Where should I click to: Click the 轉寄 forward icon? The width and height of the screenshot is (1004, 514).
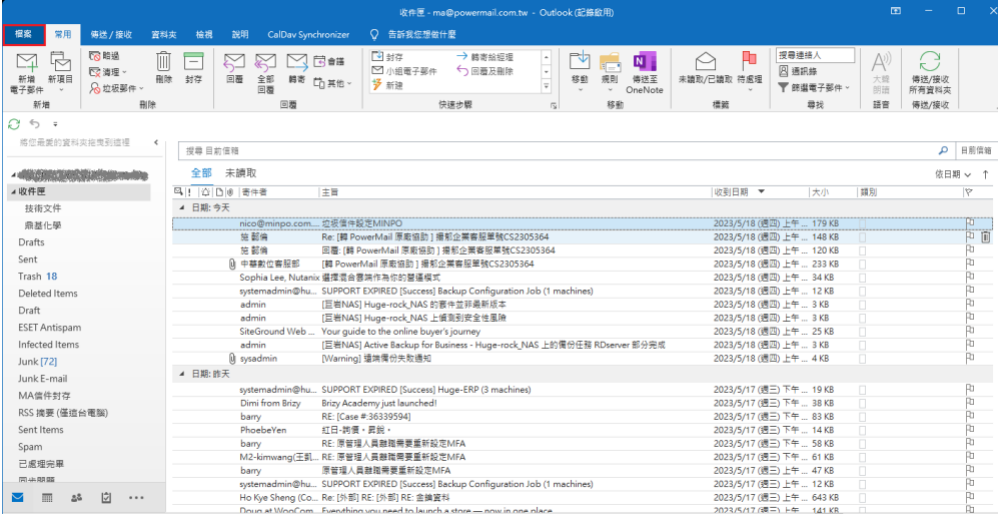[x=296, y=62]
